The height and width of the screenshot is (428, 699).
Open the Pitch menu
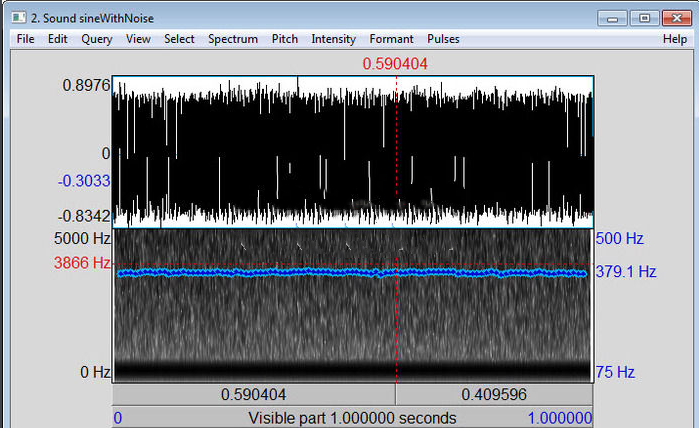click(x=285, y=39)
